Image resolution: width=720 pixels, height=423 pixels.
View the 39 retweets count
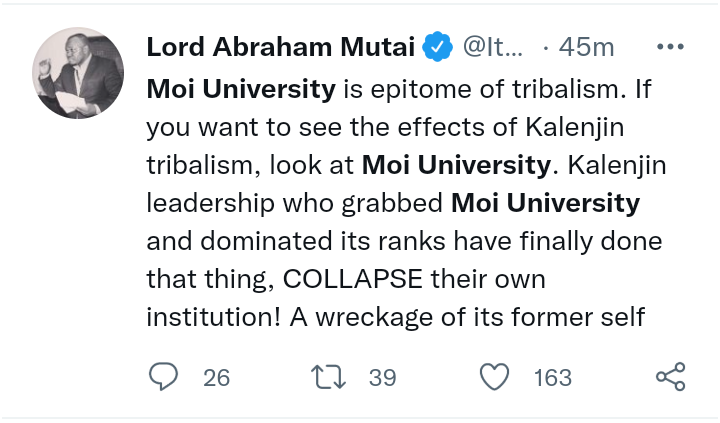[382, 378]
